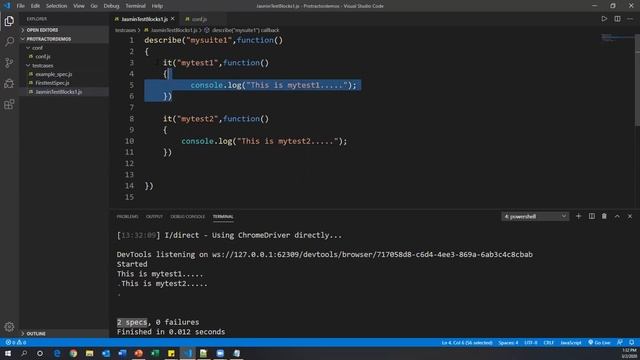Switch to the Problems panel tab

point(127,217)
